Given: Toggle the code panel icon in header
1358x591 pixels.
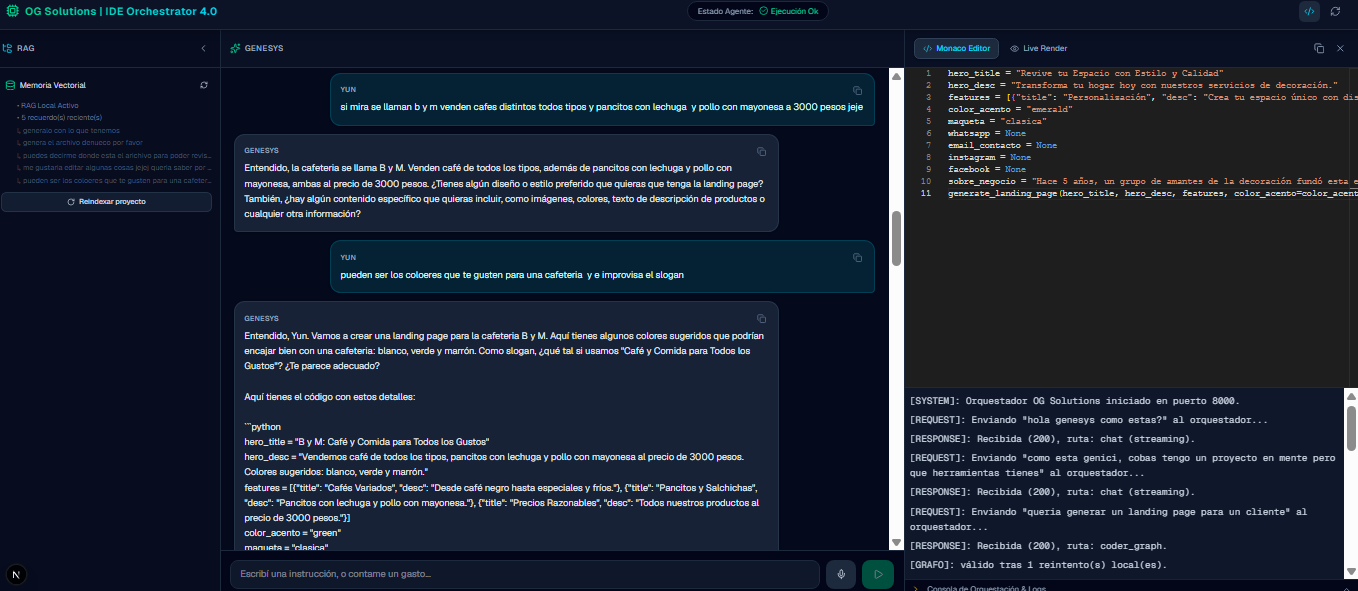Looking at the screenshot, I should (x=1309, y=11).
